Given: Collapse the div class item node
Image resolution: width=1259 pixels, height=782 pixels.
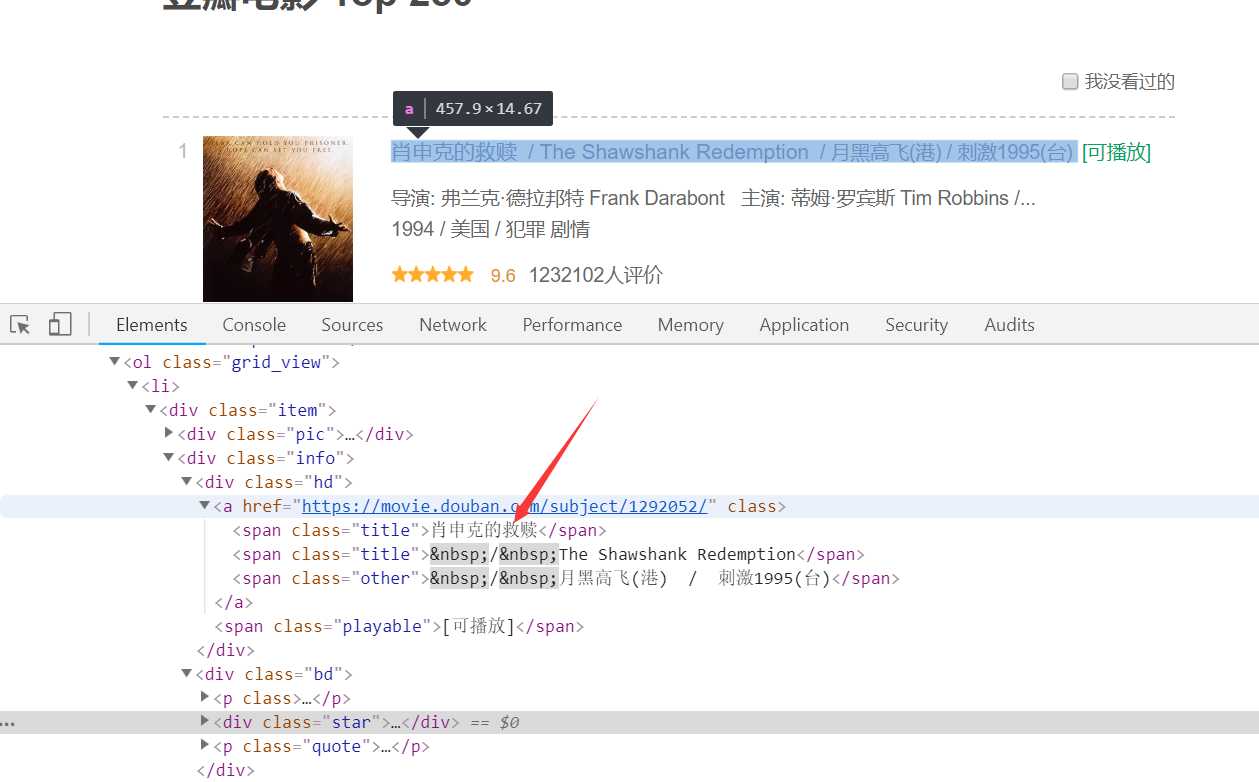Looking at the screenshot, I should point(150,410).
